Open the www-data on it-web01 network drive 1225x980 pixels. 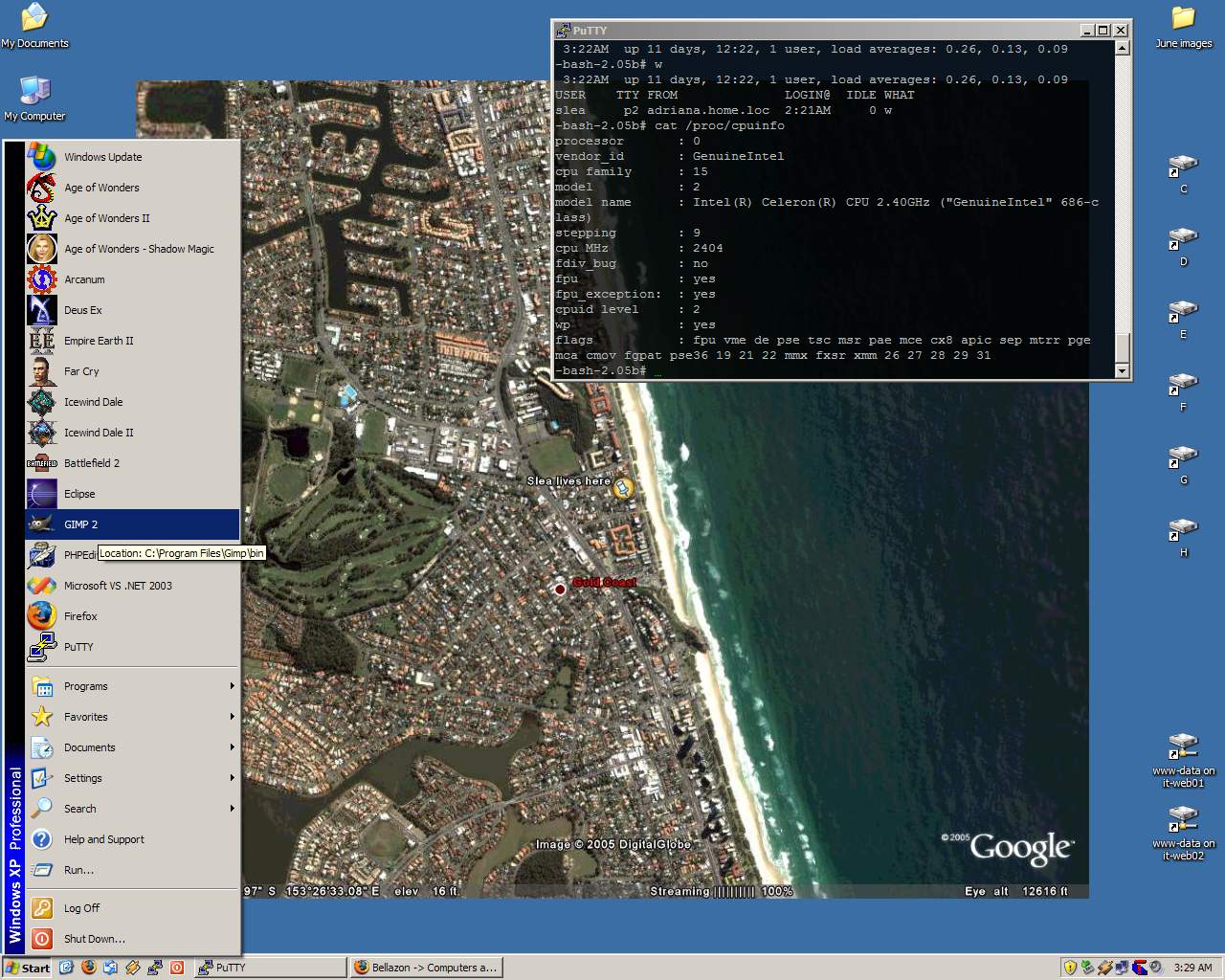tap(1183, 746)
